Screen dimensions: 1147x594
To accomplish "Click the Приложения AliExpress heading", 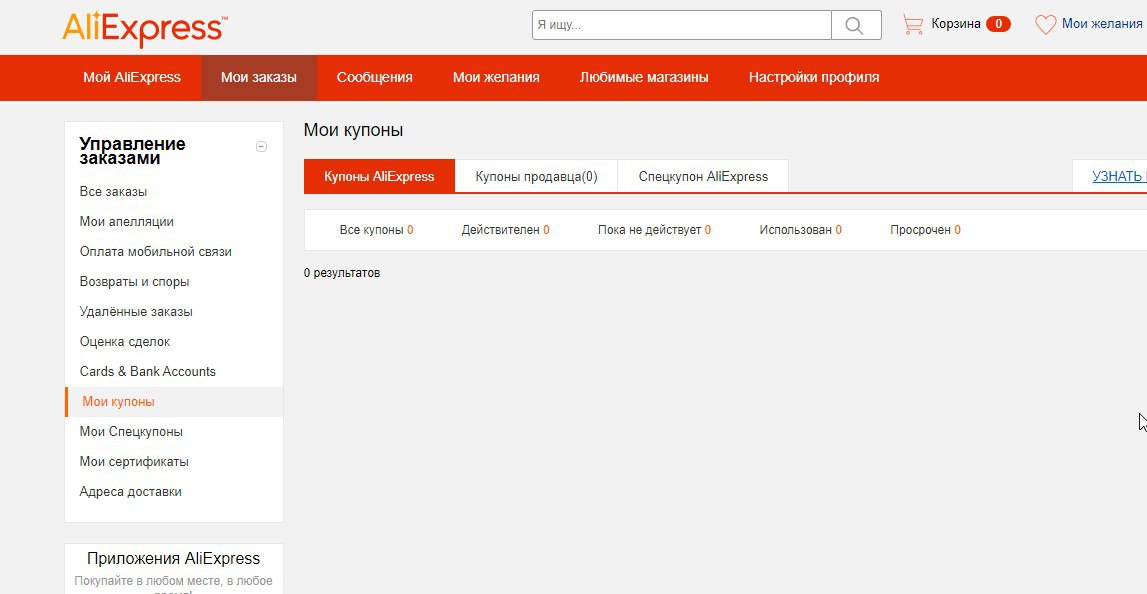I will (x=173, y=559).
